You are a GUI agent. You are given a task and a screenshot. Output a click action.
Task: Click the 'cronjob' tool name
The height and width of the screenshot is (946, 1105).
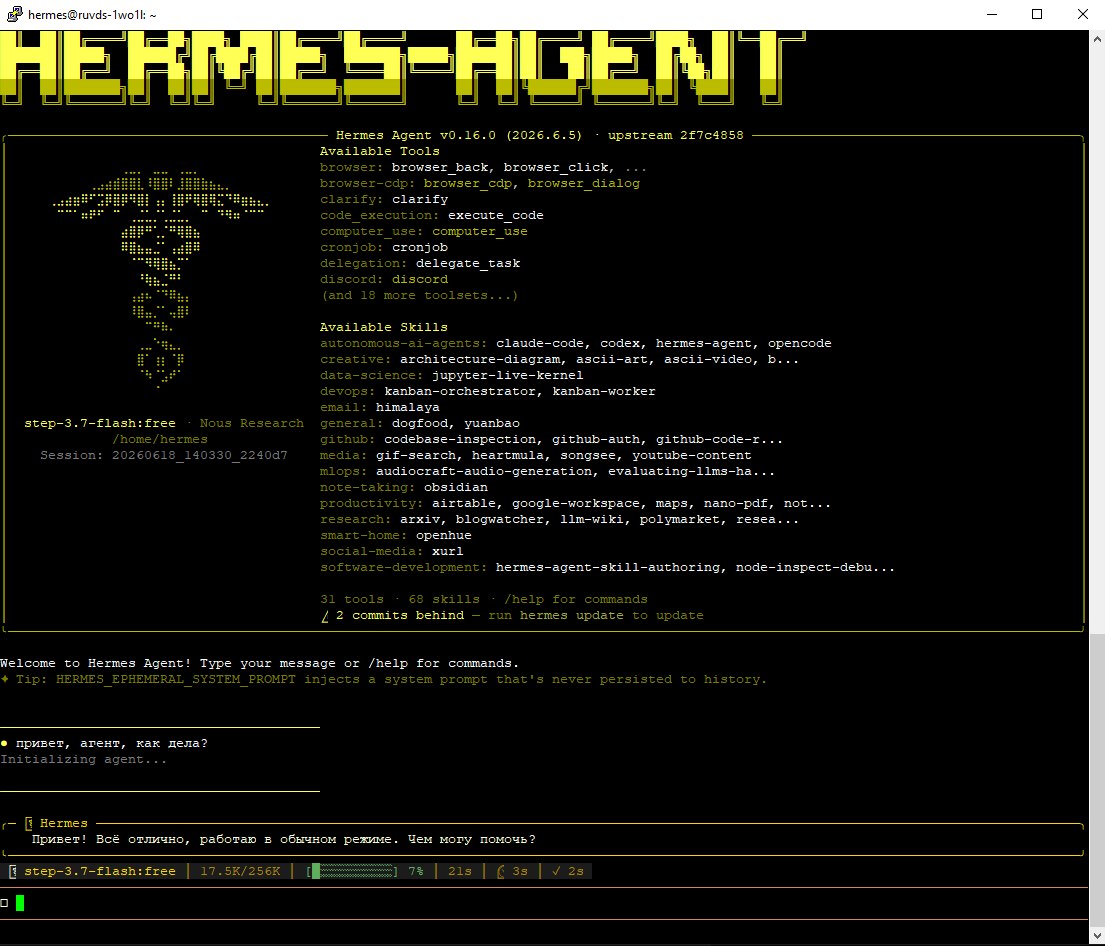(x=420, y=247)
